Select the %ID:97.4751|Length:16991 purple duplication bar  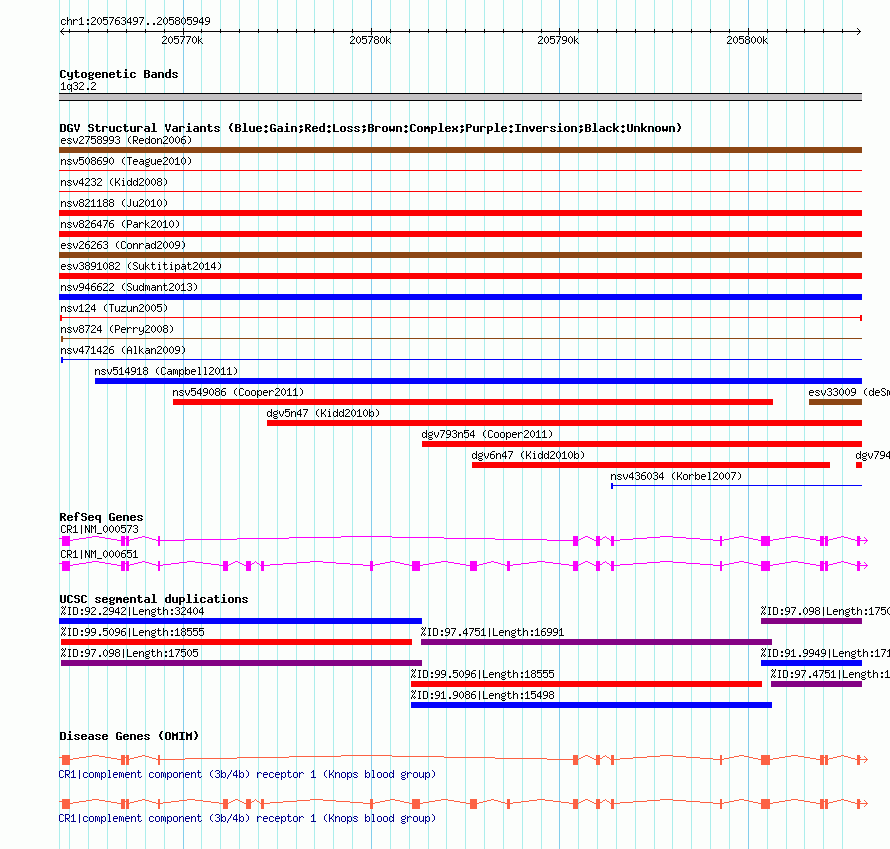pyautogui.click(x=596, y=642)
